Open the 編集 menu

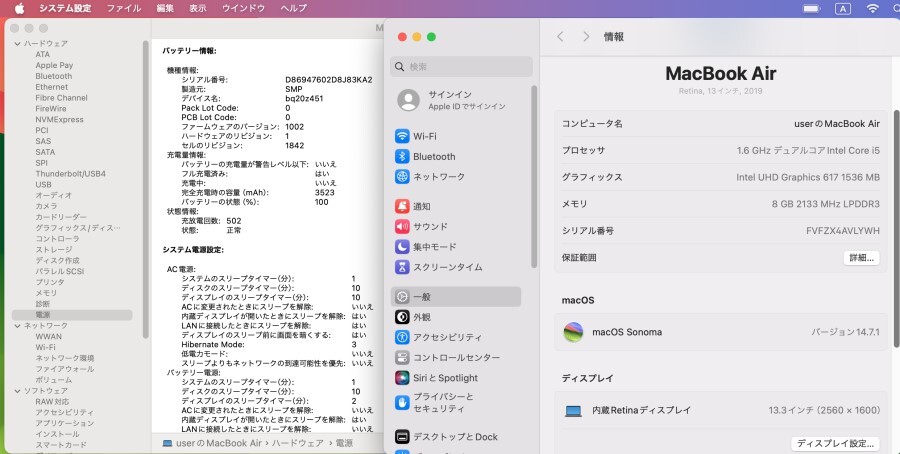pos(165,8)
